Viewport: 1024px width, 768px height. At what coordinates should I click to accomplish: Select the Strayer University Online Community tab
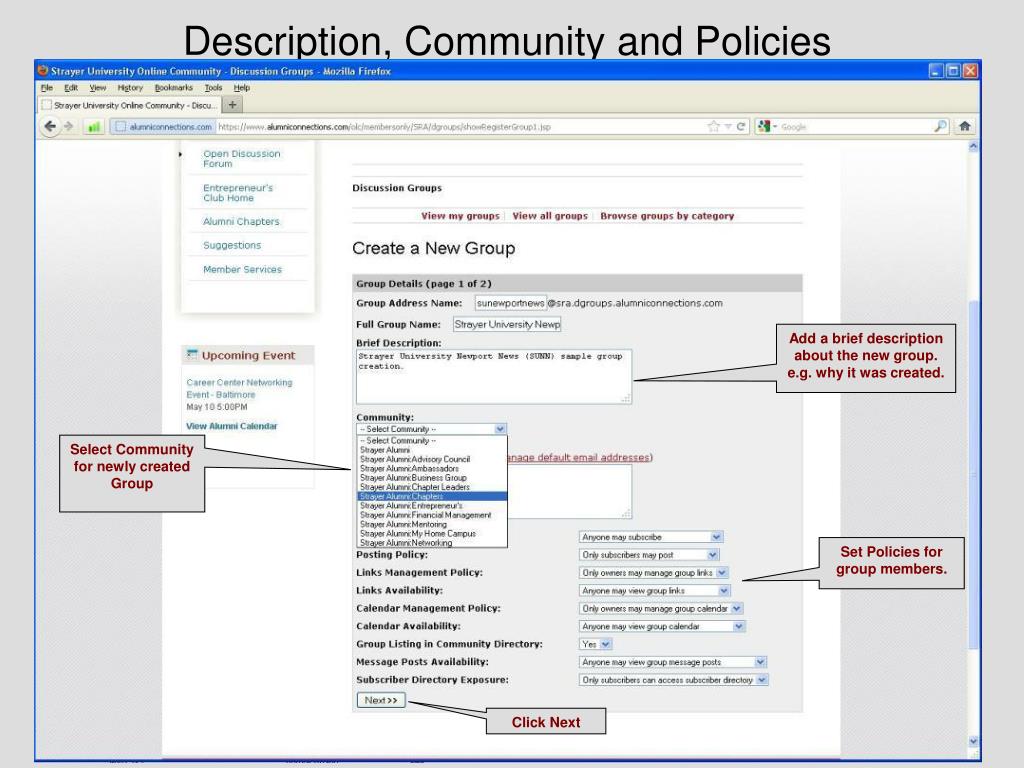pos(129,105)
